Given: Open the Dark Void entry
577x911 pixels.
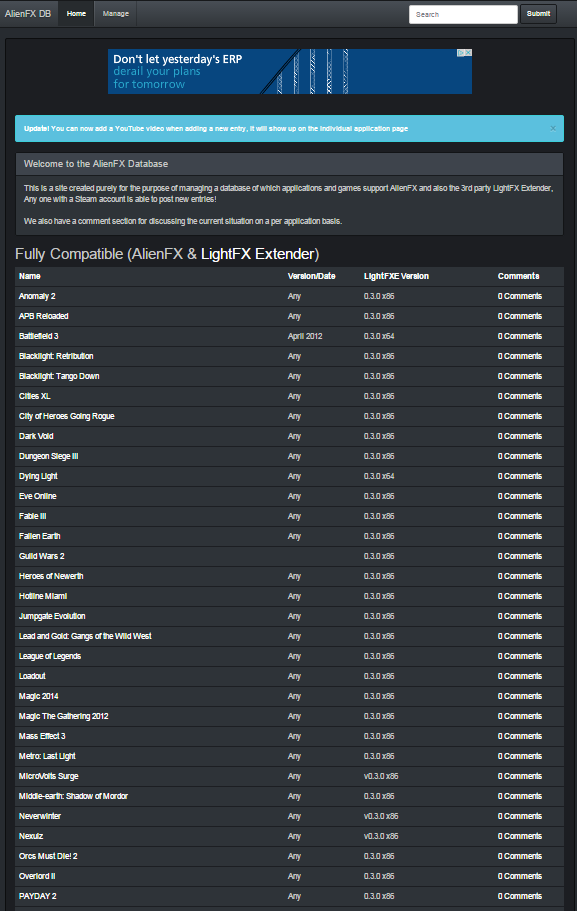Looking at the screenshot, I should [x=36, y=436].
